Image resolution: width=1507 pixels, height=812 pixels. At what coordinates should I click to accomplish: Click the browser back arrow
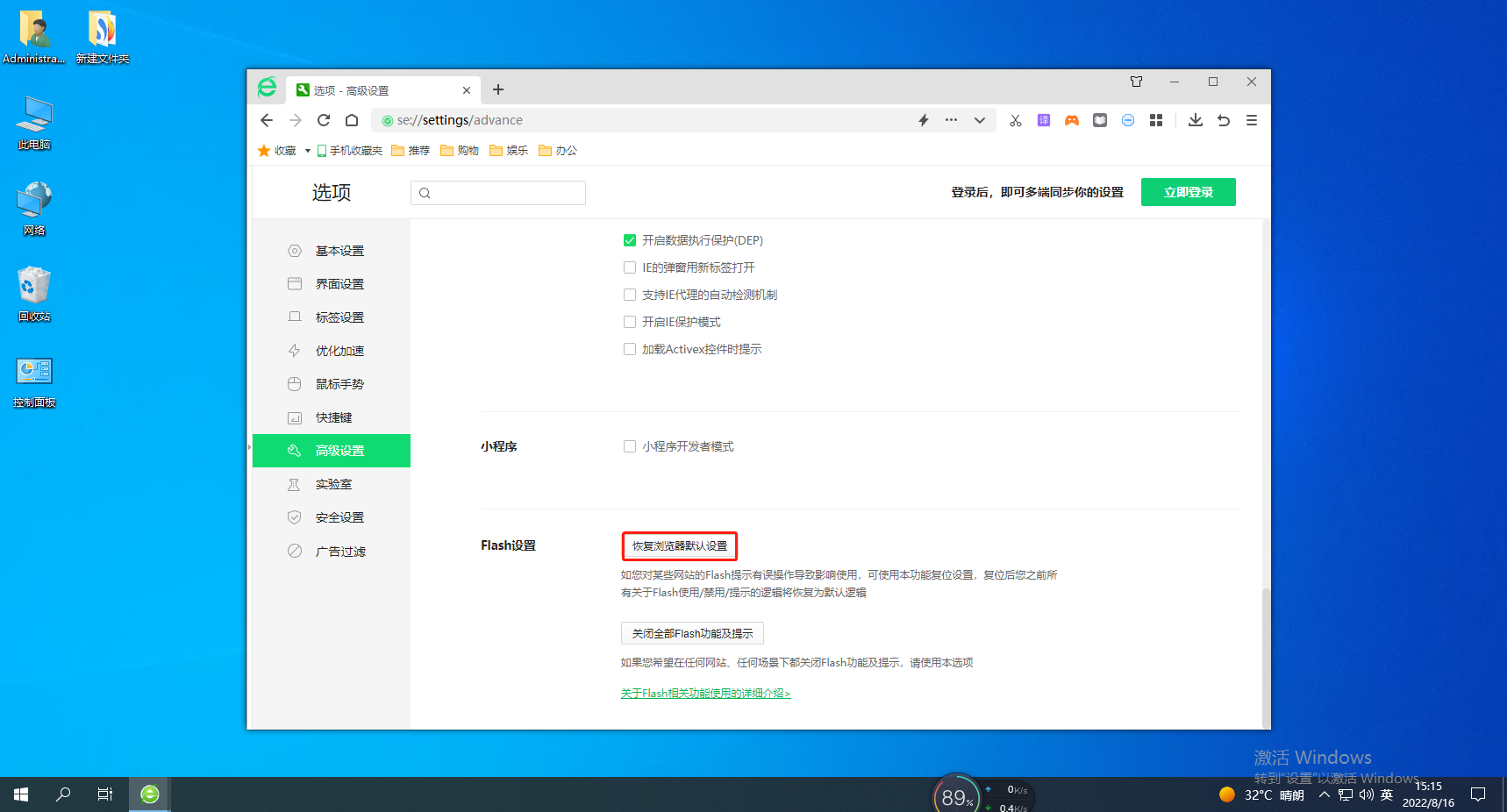267,120
